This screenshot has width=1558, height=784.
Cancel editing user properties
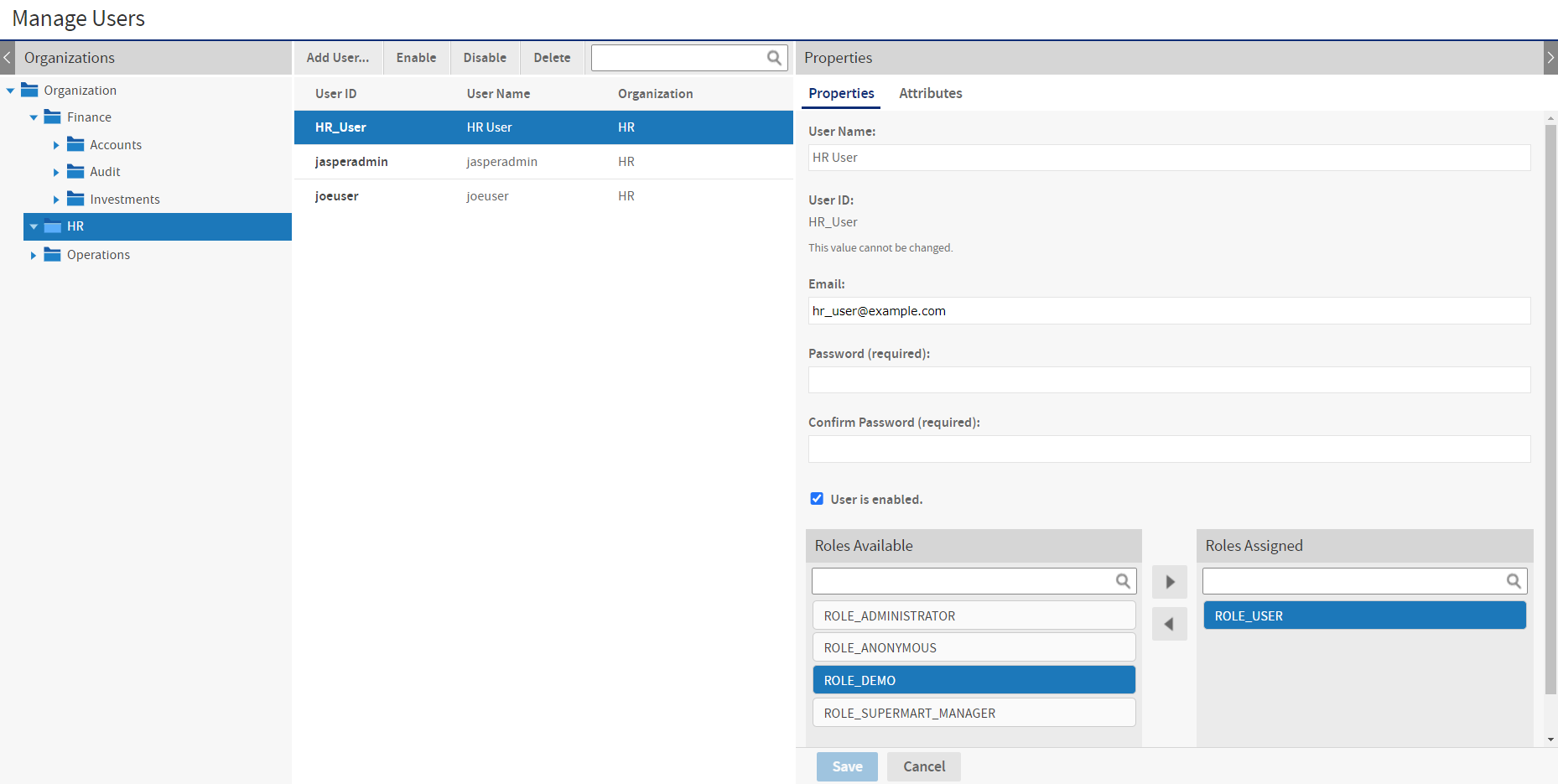coord(924,766)
